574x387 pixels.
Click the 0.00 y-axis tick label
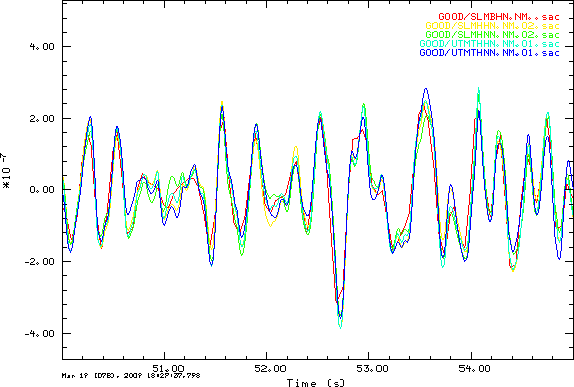(42, 190)
